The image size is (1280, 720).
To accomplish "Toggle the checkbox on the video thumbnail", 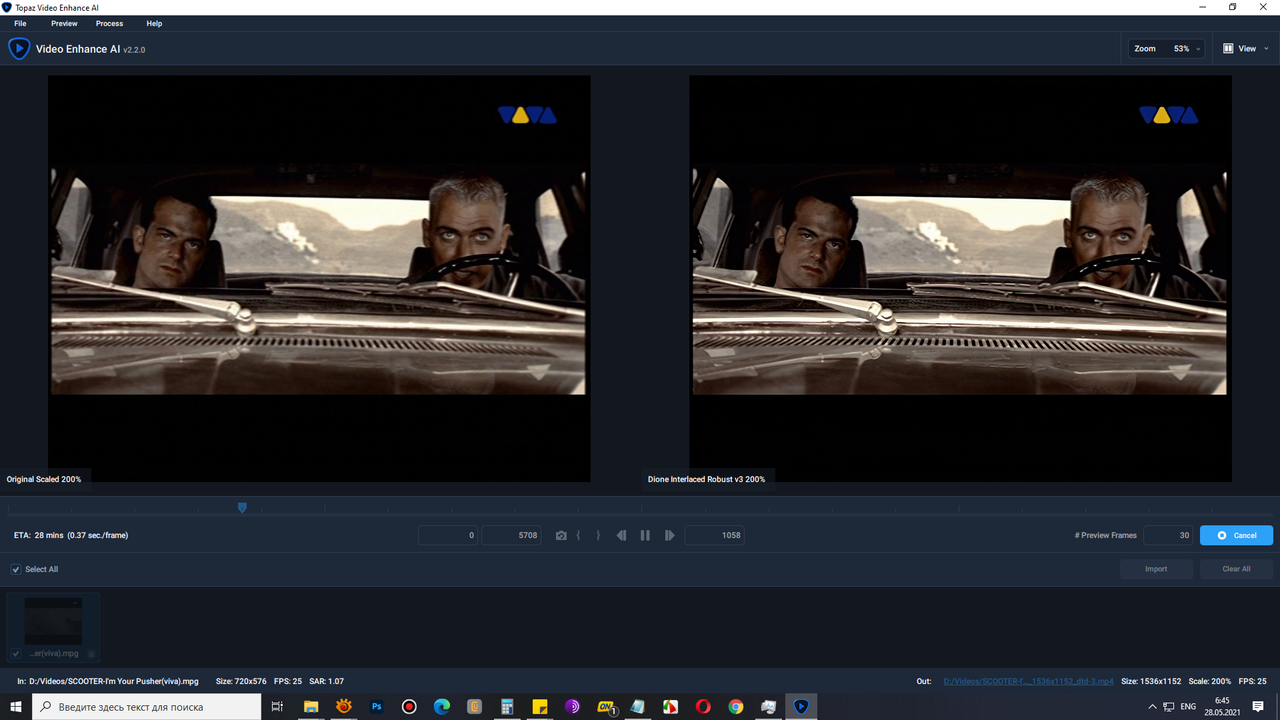I will point(15,653).
